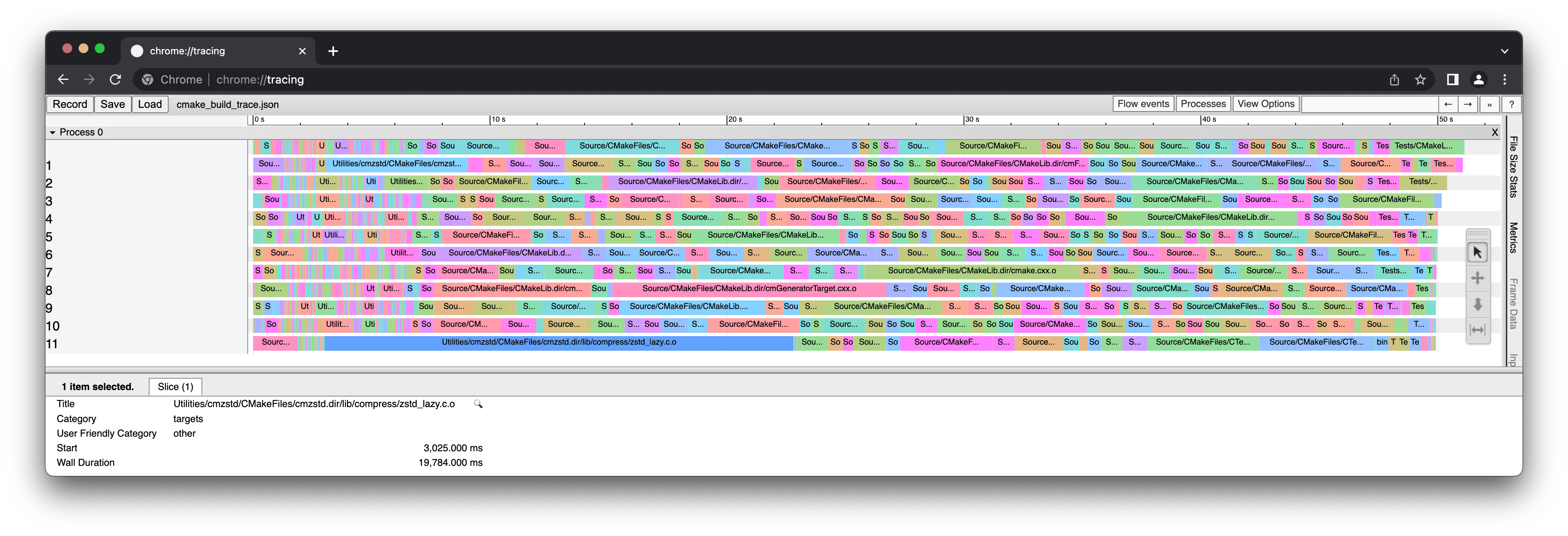Open the Frame Data side tab

click(1513, 303)
